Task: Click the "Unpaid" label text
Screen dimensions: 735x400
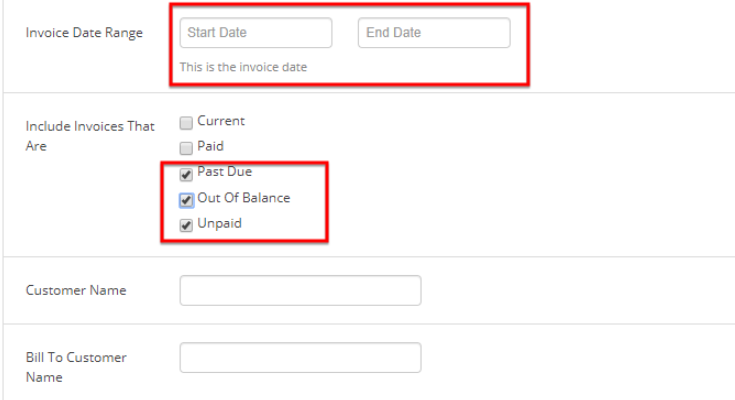Action: [219, 224]
